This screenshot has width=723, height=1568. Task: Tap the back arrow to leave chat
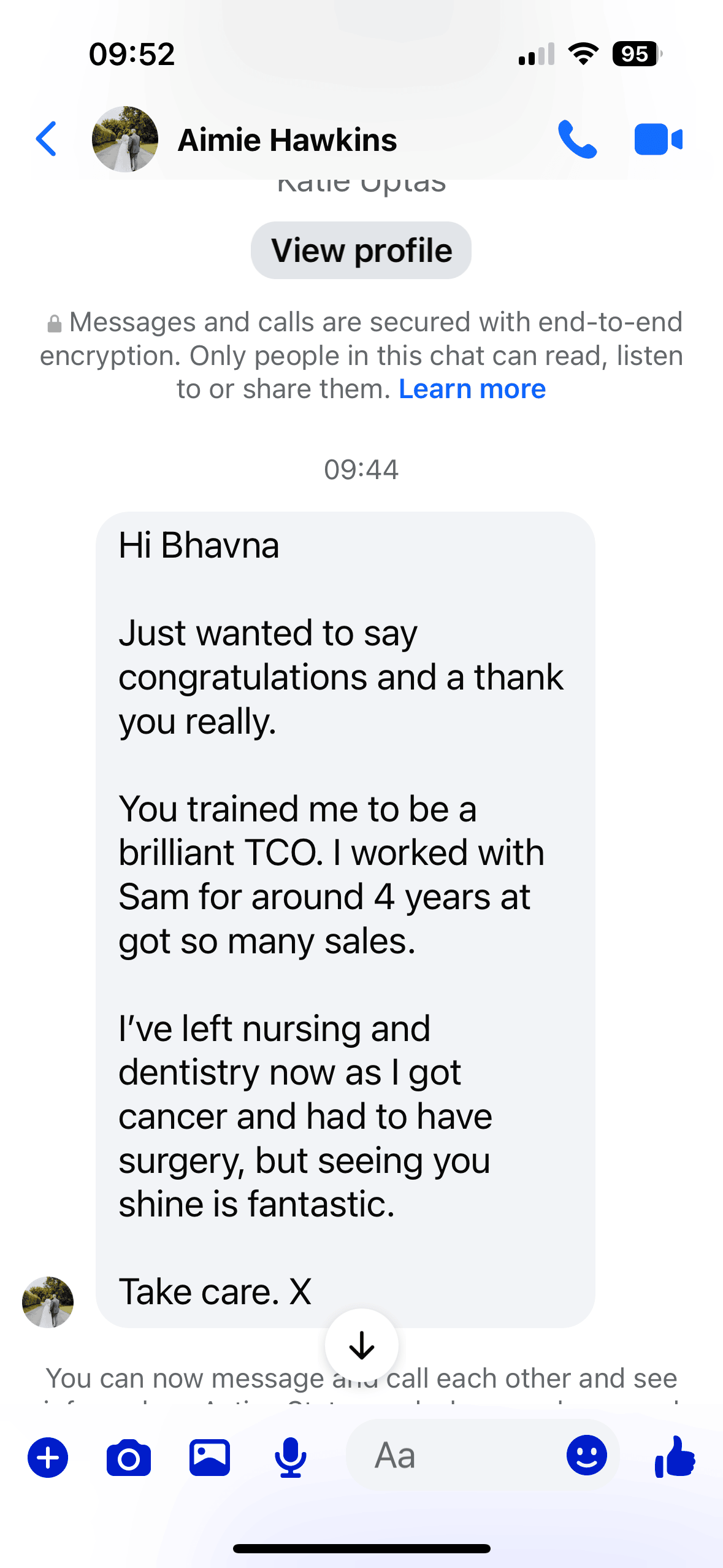[47, 139]
